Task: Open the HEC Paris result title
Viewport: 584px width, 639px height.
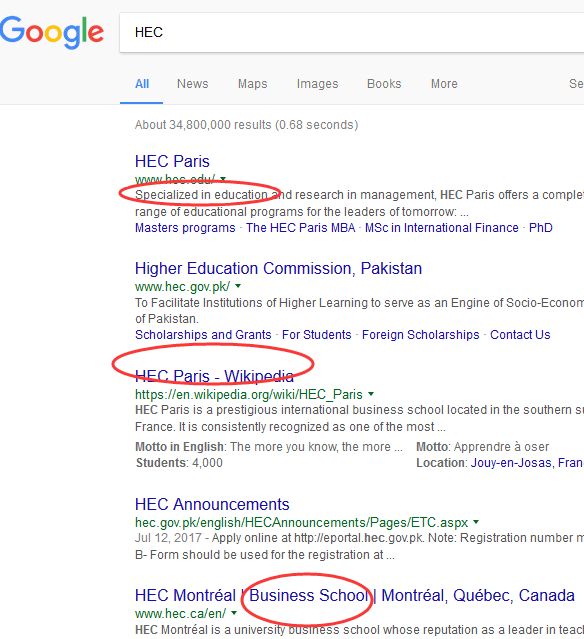Action: tap(172, 161)
